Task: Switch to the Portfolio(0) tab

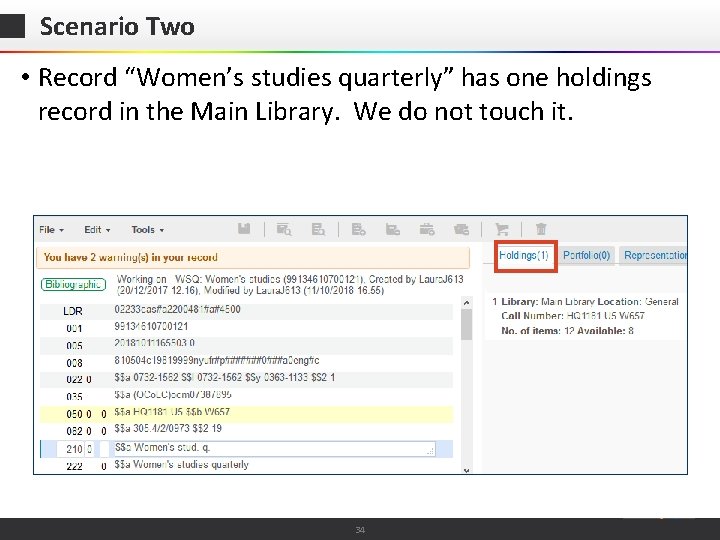Action: point(586,256)
